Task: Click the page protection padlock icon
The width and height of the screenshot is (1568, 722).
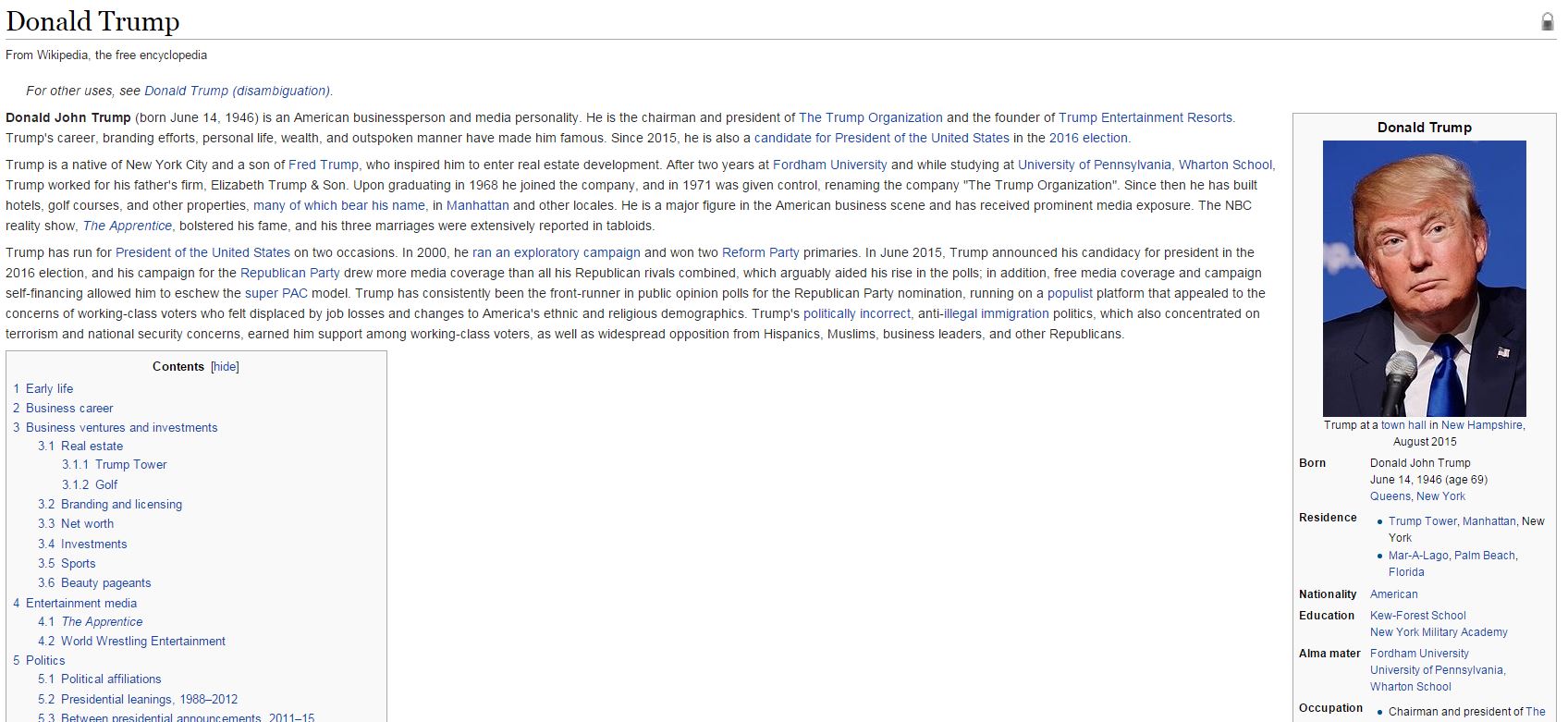Action: 1547,22
